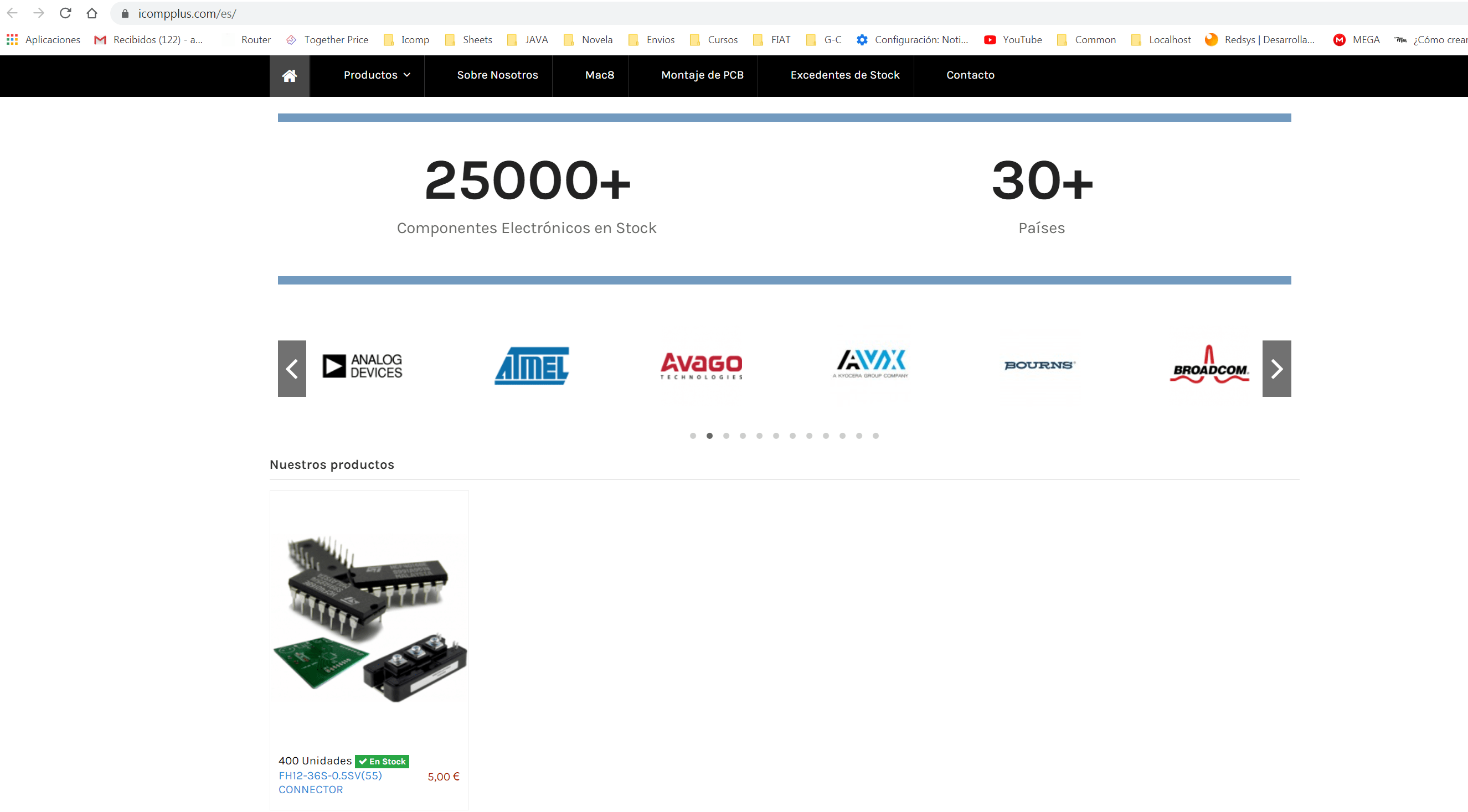
Task: Open the Common bookmarks folder
Action: pyautogui.click(x=1086, y=39)
